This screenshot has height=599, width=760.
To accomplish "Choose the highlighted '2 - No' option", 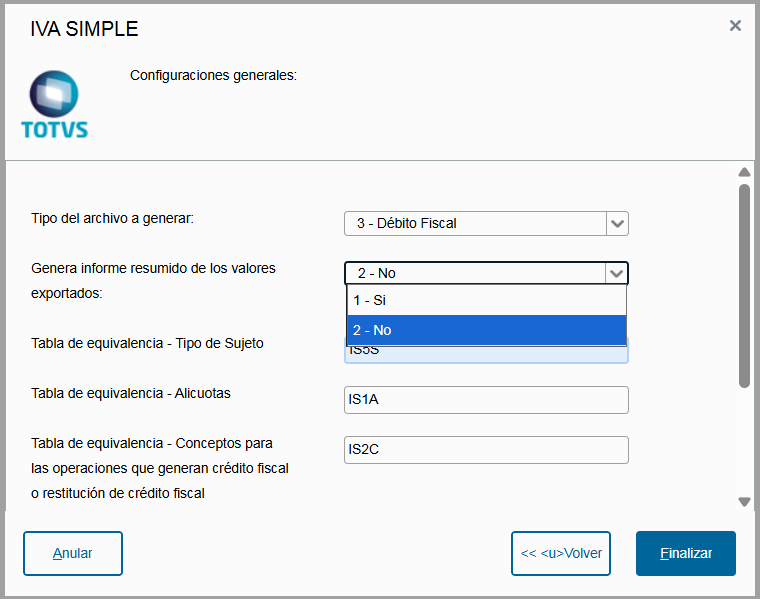I will tap(486, 330).
